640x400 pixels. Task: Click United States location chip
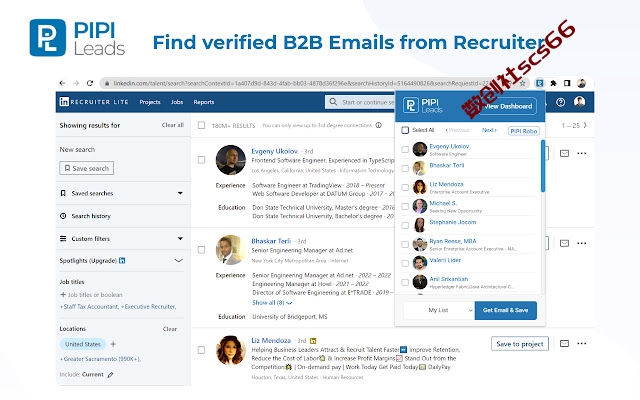(83, 344)
